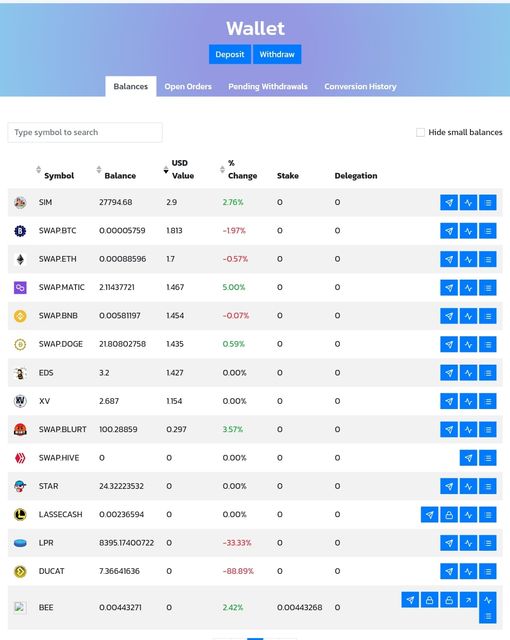510x640 pixels.
Task: Click send icon for XV
Action: point(449,401)
